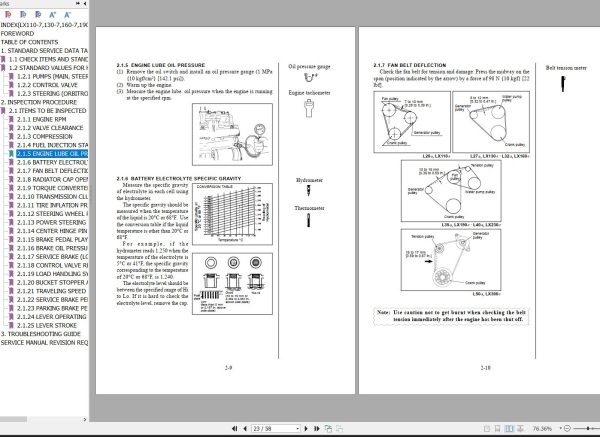Open 2.1.13 POWER STEERING bookmark

[52, 222]
